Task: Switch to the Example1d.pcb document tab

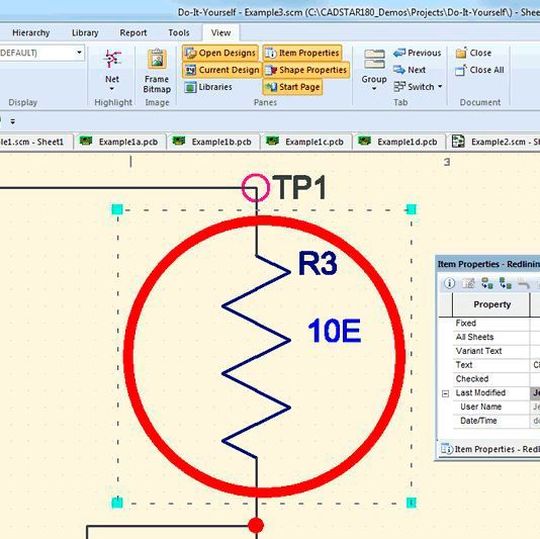Action: coord(398,142)
